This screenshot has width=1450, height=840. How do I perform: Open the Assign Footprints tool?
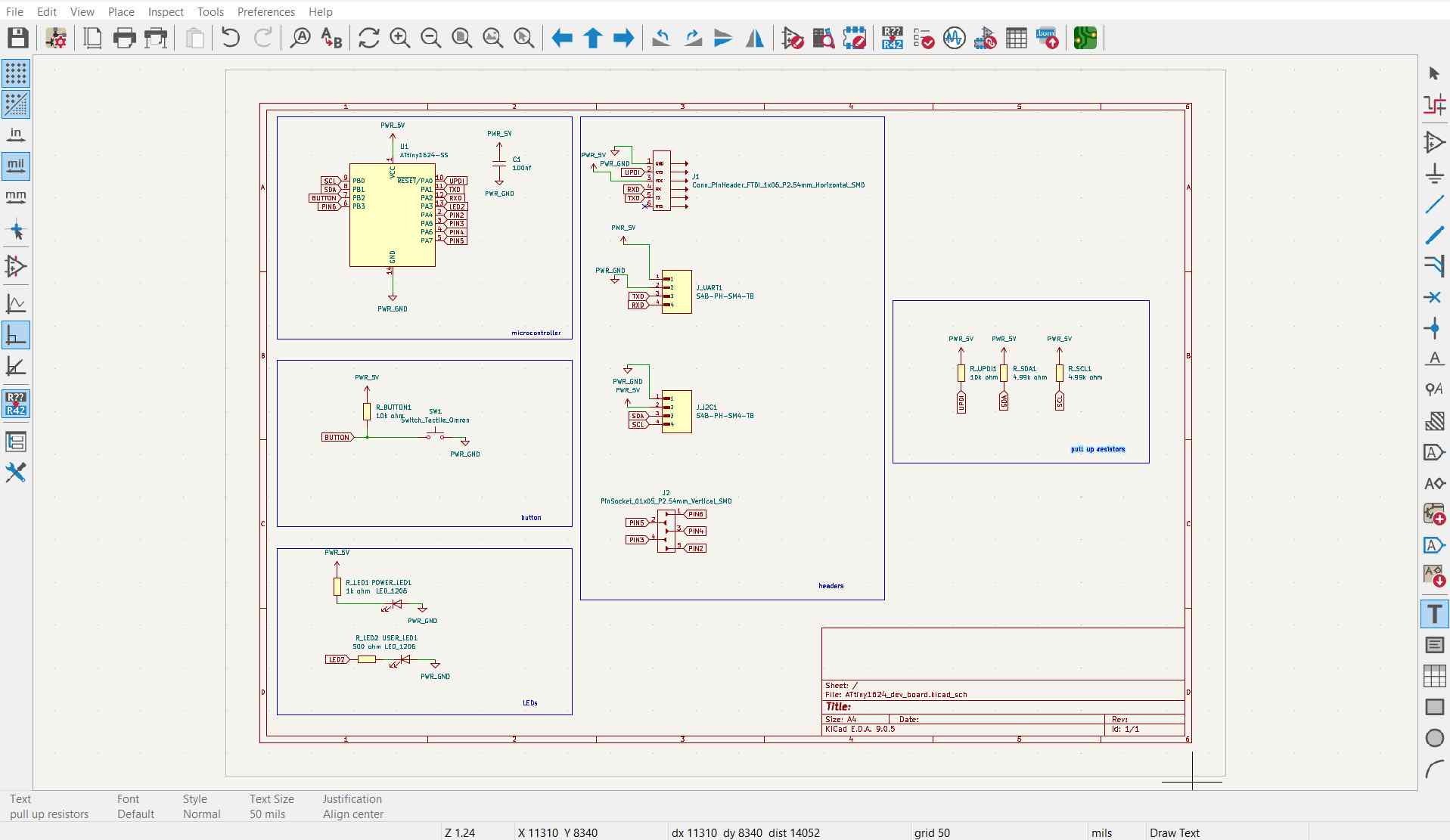(x=986, y=38)
